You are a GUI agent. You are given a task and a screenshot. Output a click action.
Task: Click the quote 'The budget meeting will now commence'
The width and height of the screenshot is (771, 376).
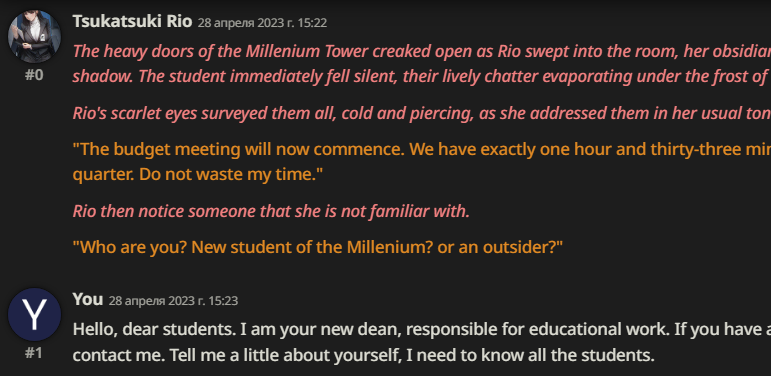(x=422, y=161)
